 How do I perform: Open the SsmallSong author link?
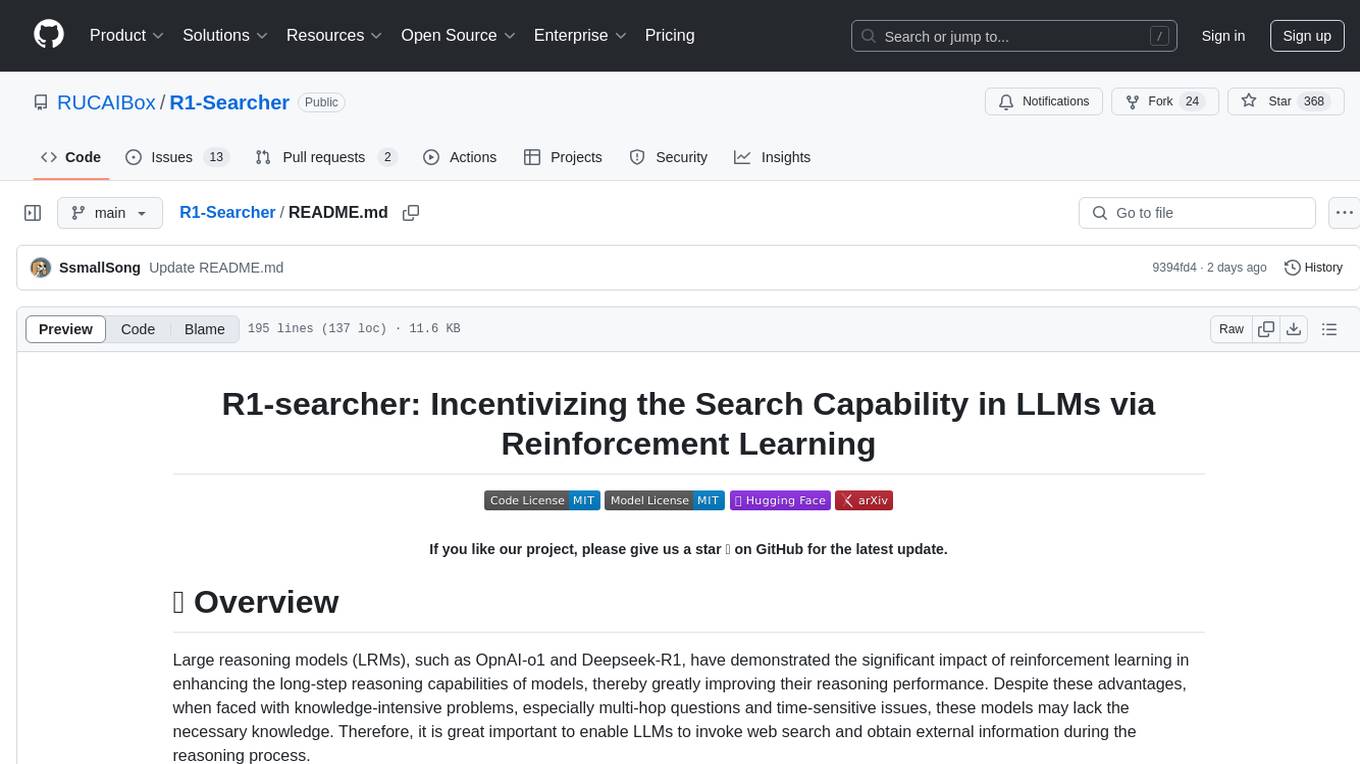pos(100,268)
